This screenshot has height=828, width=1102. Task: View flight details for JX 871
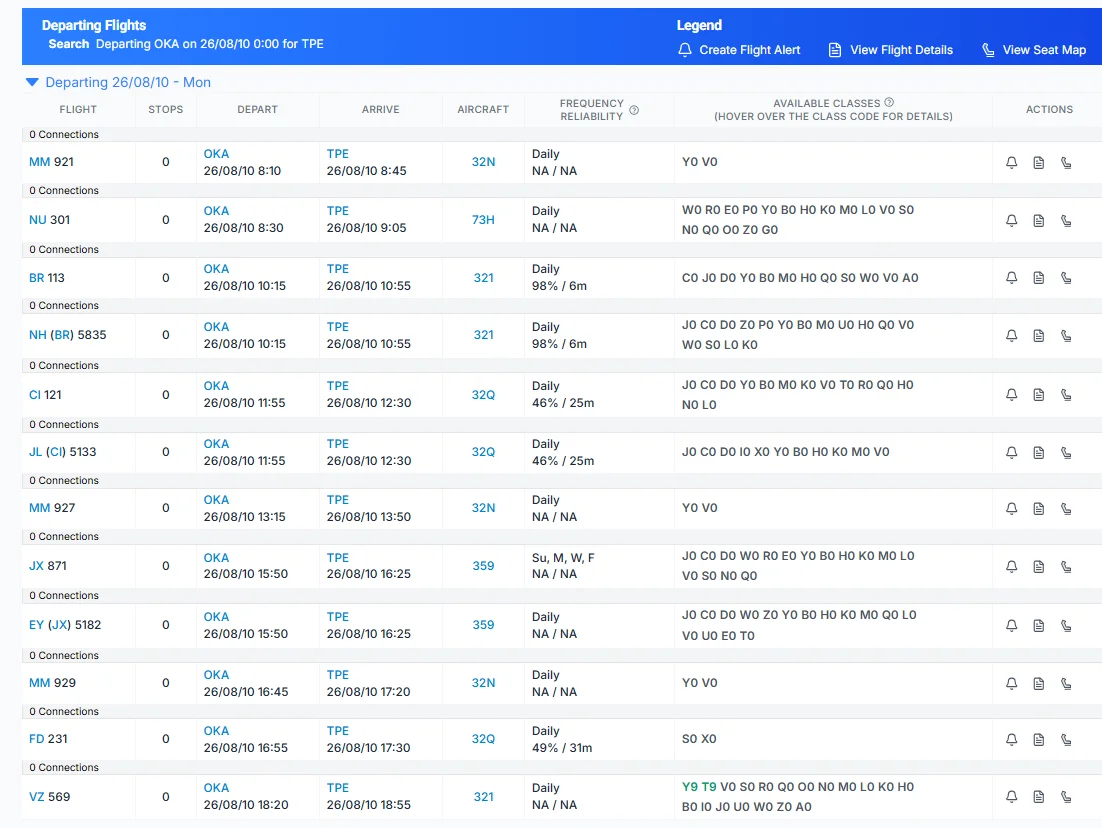(1039, 567)
